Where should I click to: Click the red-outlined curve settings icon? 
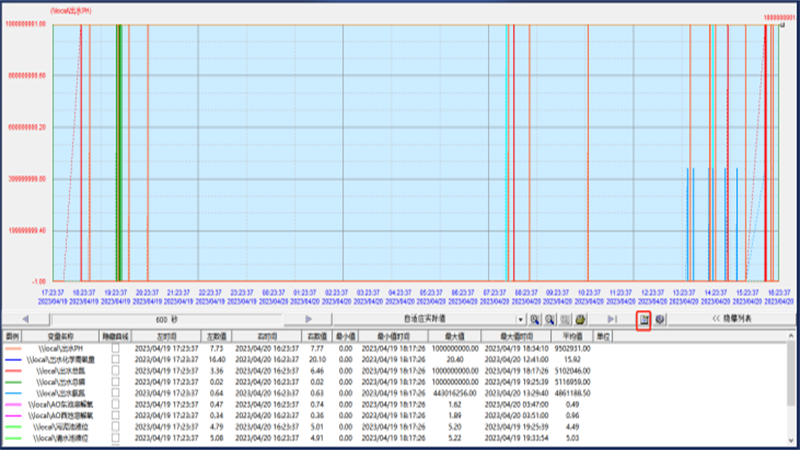[645, 319]
